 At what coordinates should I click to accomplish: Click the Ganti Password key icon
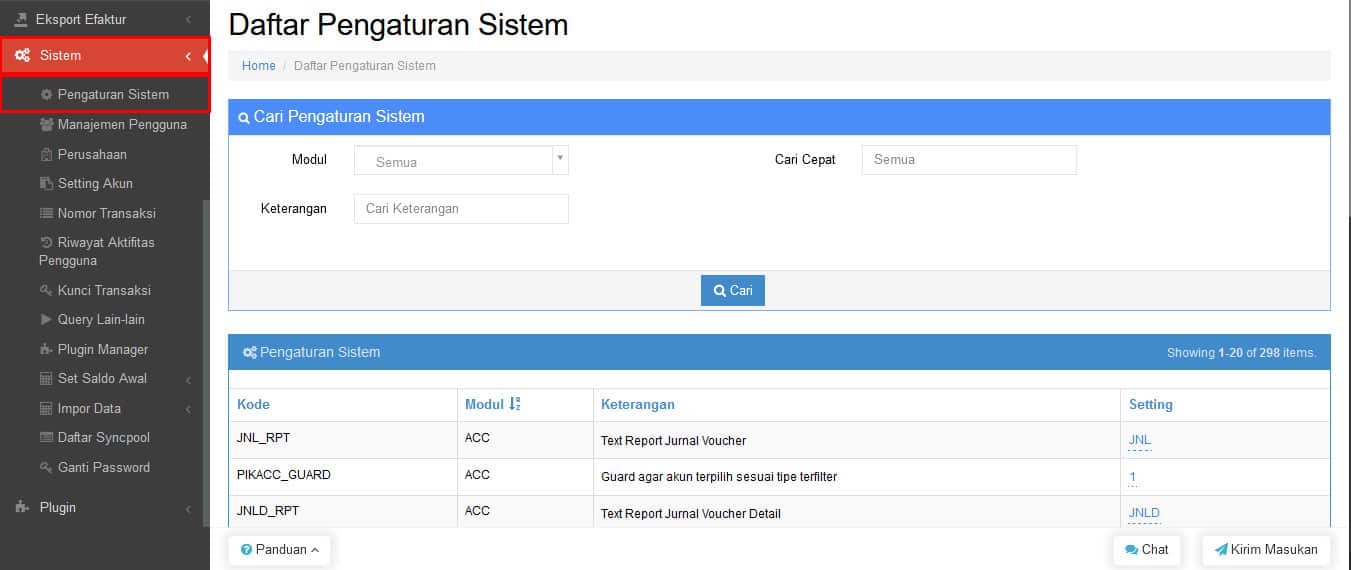pyautogui.click(x=46, y=467)
